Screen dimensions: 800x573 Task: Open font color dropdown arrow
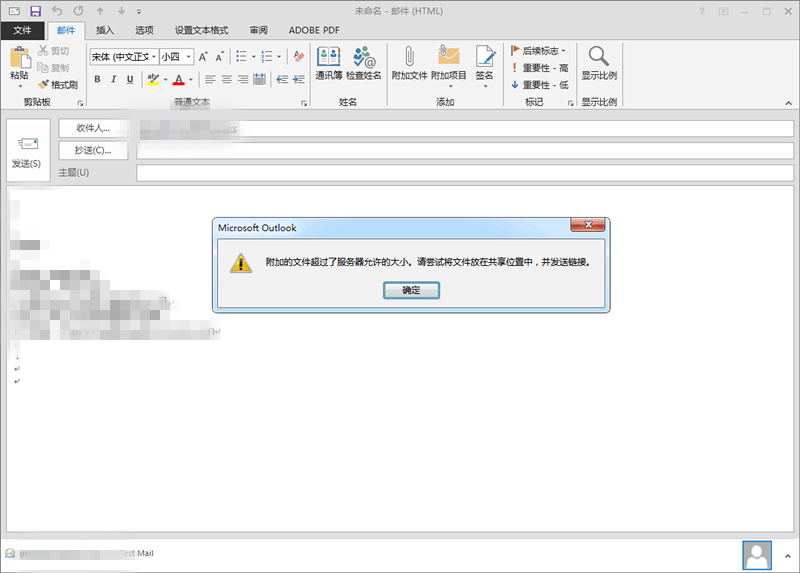click(x=191, y=79)
